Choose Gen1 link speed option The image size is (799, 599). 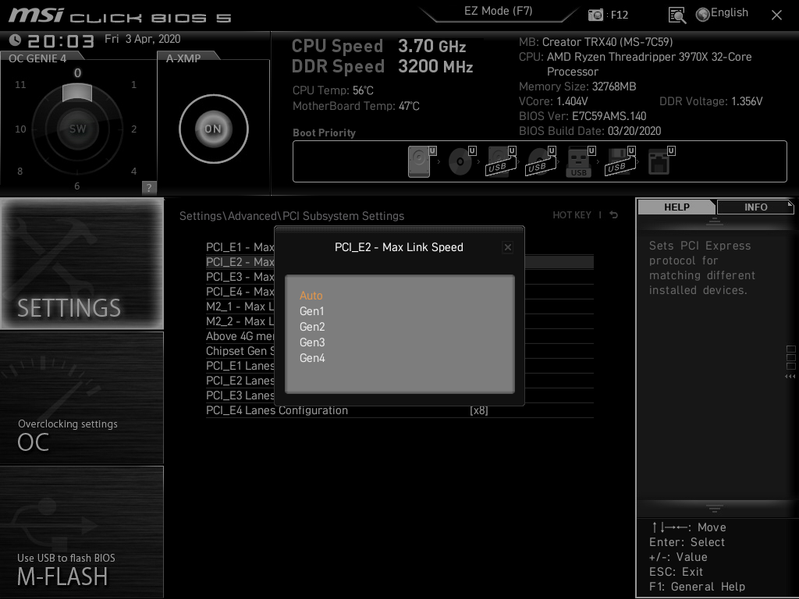coord(312,311)
